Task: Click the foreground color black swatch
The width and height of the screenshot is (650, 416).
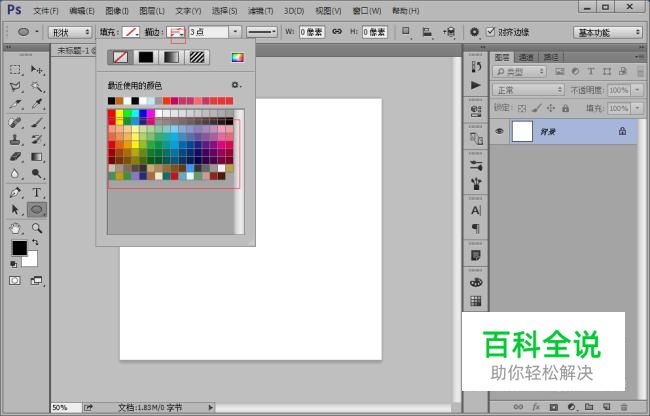Action: click(x=18, y=246)
